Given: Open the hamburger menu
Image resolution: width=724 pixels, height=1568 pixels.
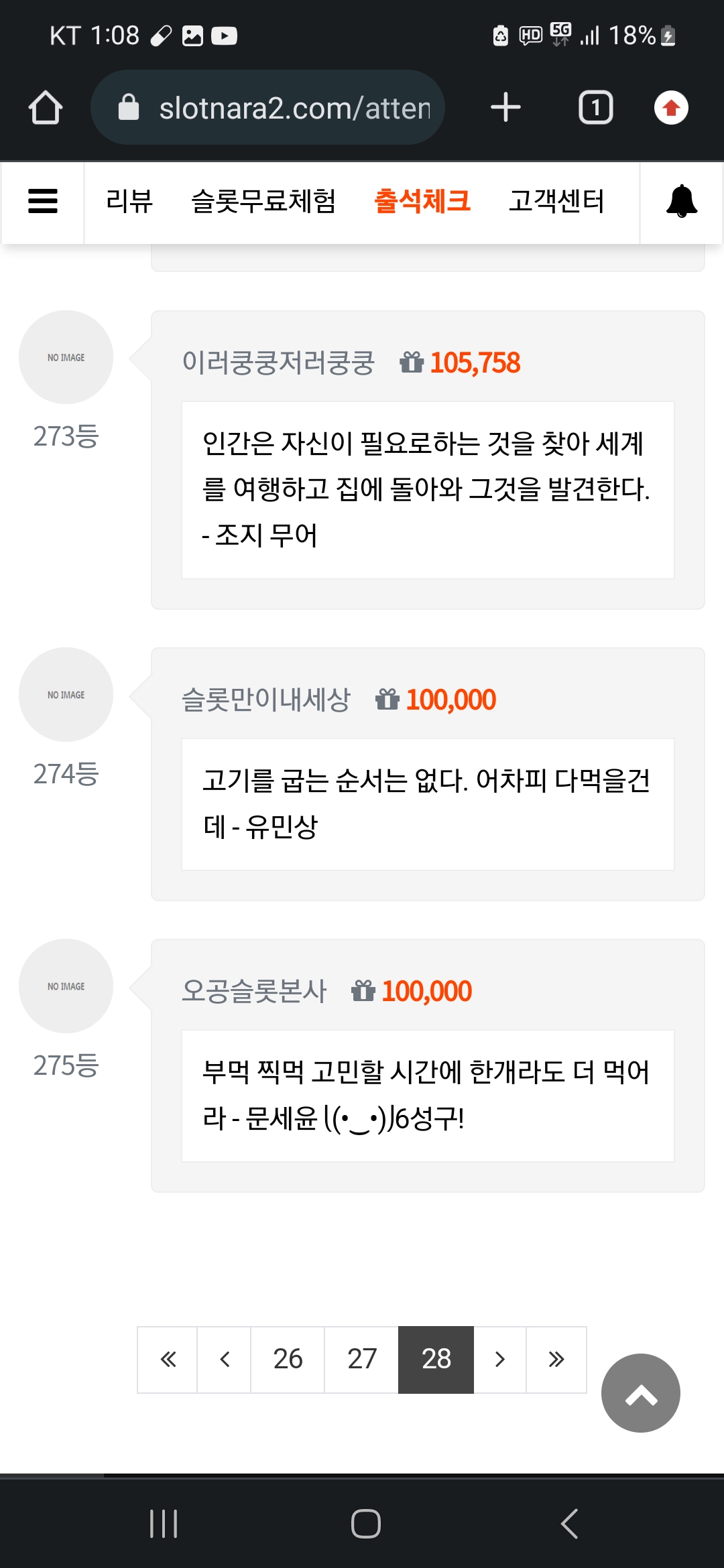Looking at the screenshot, I should (43, 201).
